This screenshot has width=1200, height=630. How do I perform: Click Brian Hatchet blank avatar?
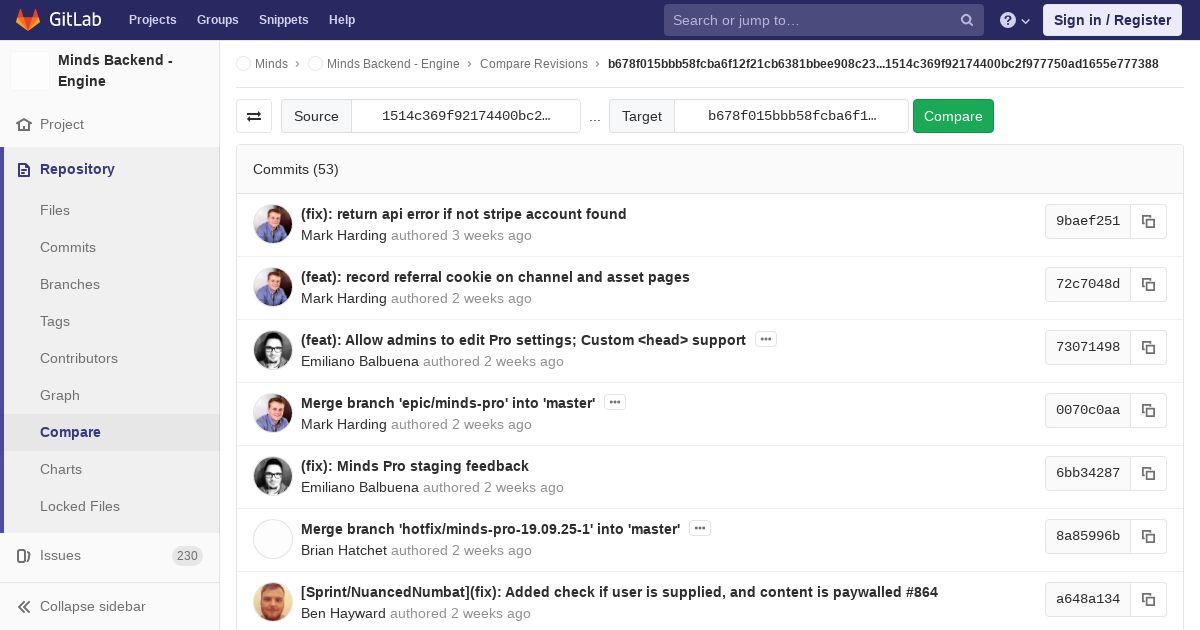pyautogui.click(x=273, y=539)
